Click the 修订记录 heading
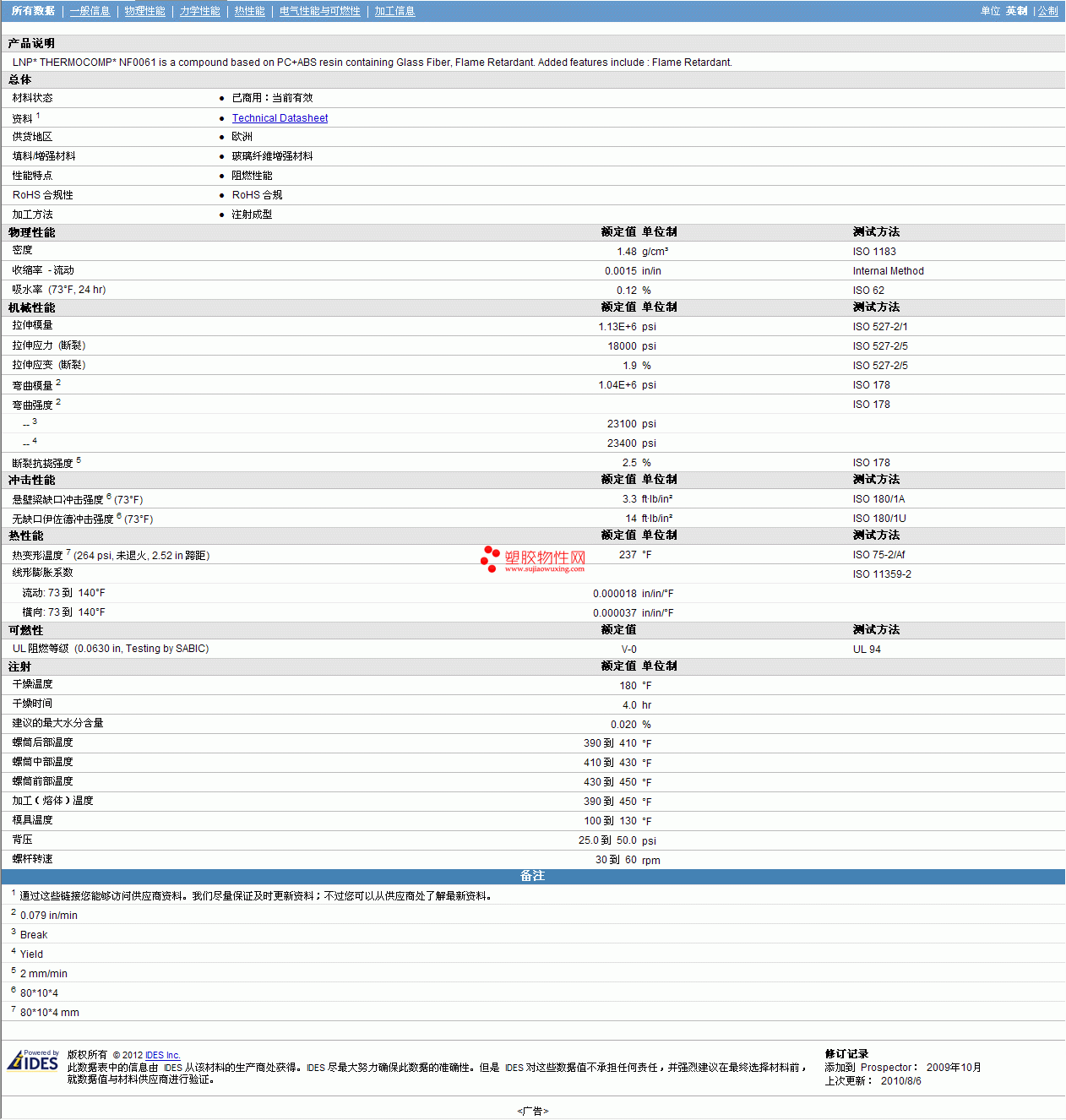Screen dimensions: 1066x1120 point(847,1054)
